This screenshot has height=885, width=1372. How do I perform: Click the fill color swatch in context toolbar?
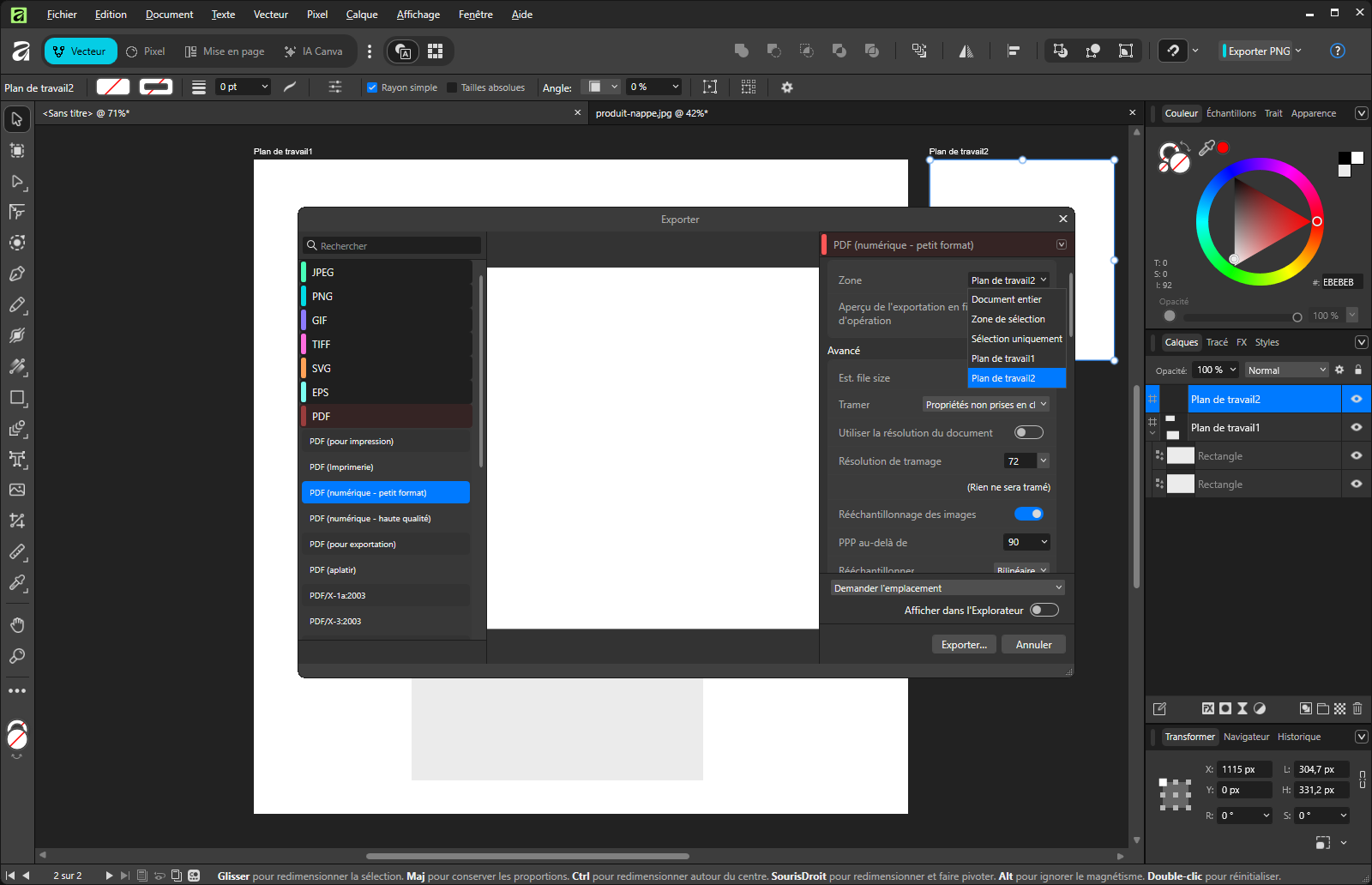[112, 87]
